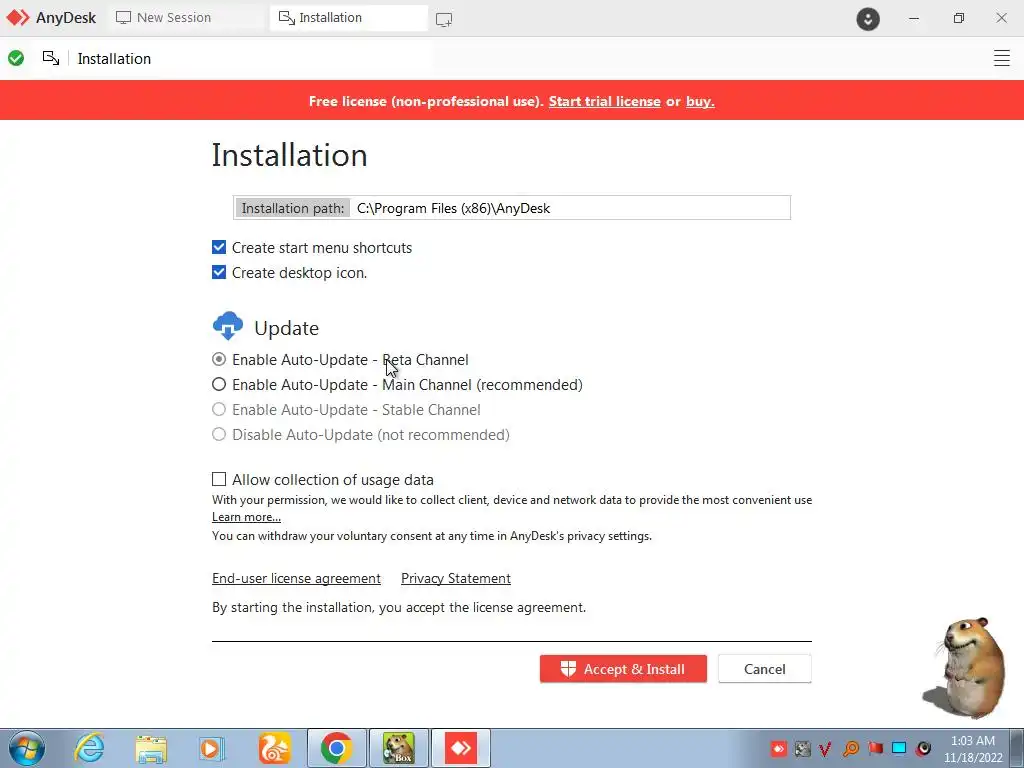Click the Show desktop strip
1024x768 pixels.
[x=1017, y=748]
